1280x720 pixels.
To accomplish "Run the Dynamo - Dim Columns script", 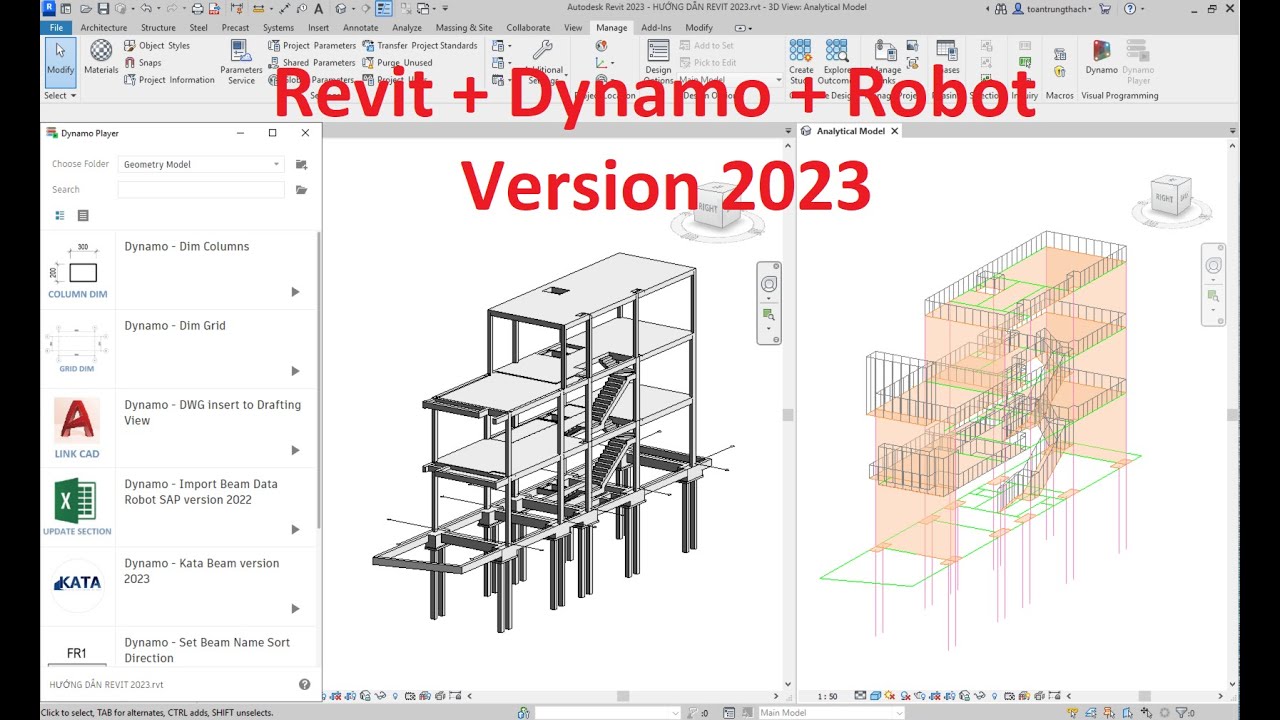I will (295, 292).
